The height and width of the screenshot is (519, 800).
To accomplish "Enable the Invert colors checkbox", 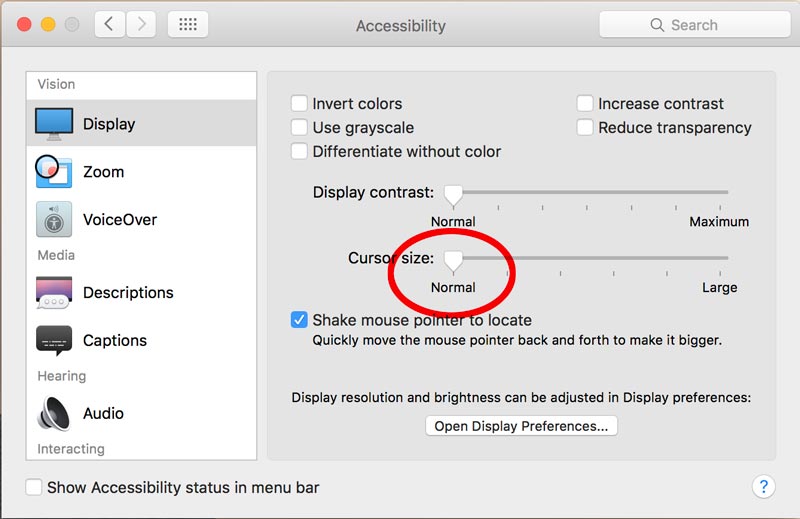I will coord(299,104).
